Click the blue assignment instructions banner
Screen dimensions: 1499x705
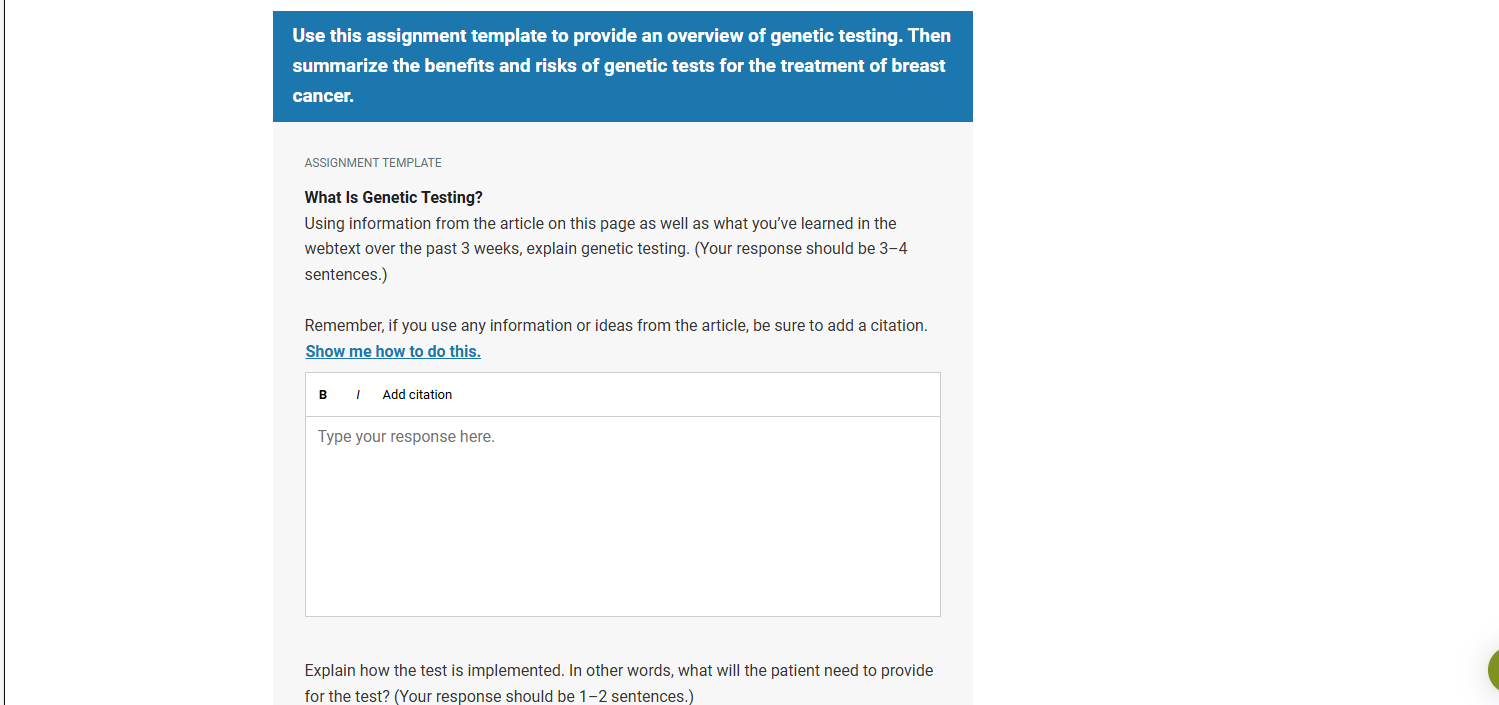click(x=622, y=66)
